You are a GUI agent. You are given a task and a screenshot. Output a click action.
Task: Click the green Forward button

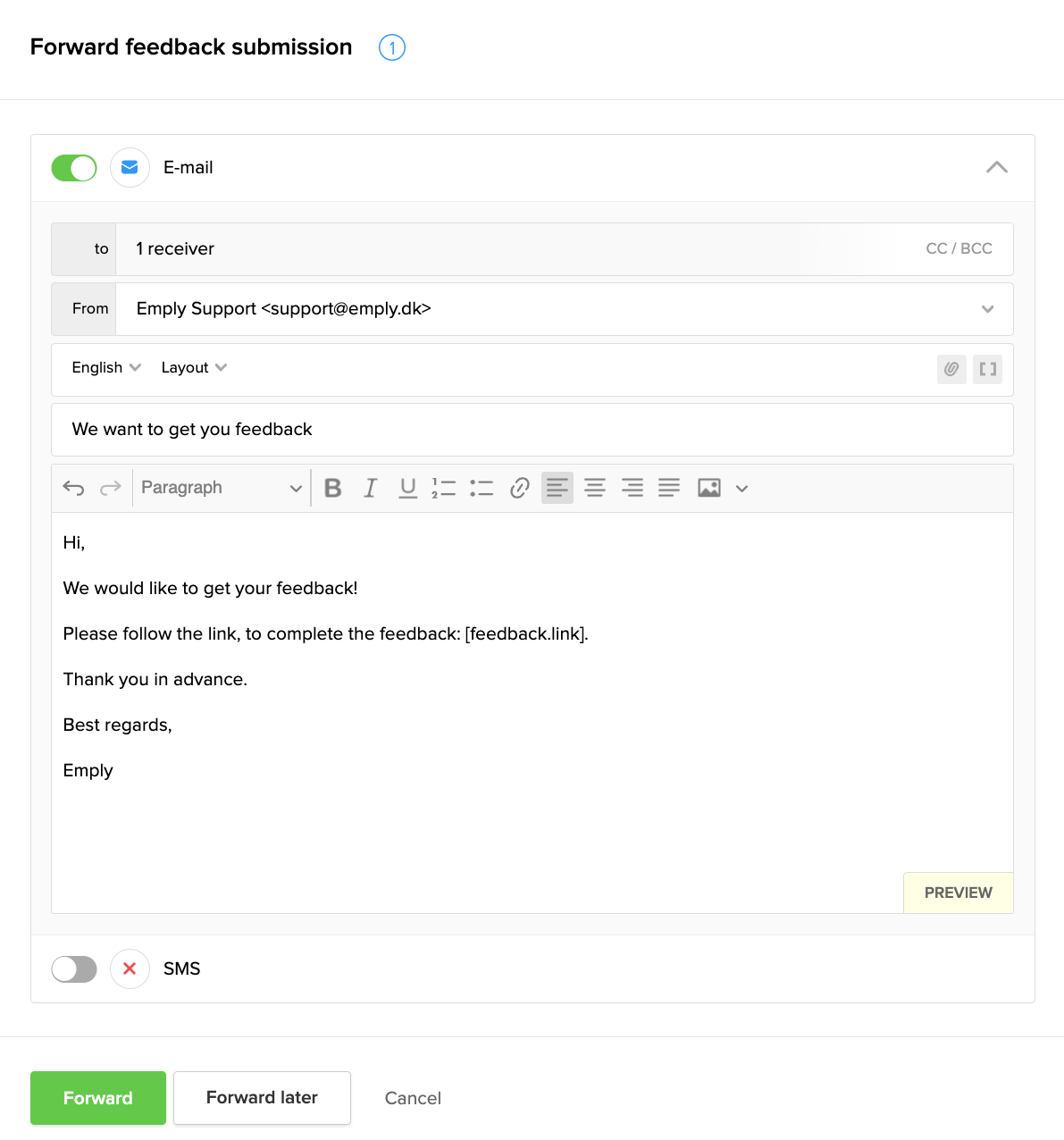tap(98, 1098)
